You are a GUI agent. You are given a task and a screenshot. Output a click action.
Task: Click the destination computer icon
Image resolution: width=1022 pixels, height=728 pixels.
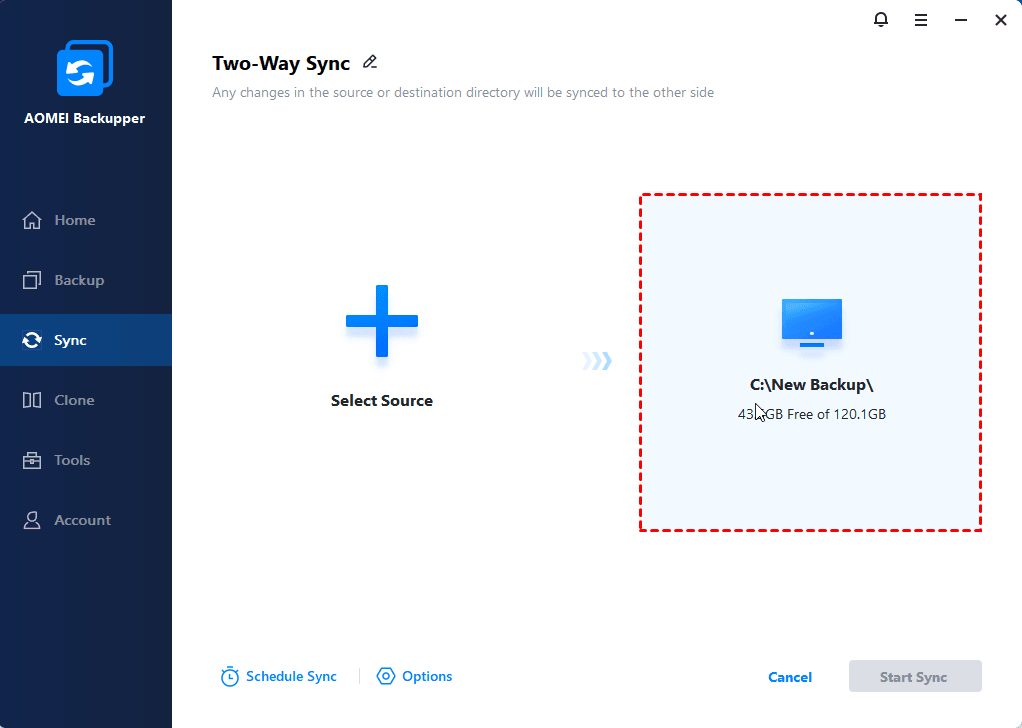point(811,323)
